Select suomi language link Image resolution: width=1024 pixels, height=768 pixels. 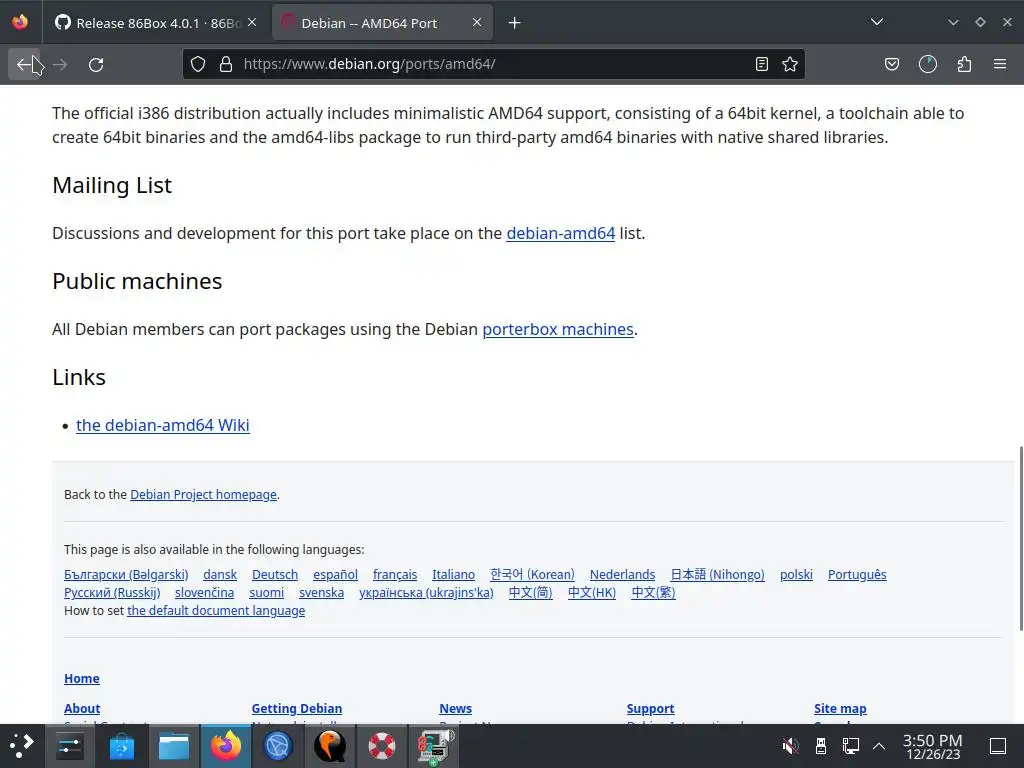click(x=266, y=592)
